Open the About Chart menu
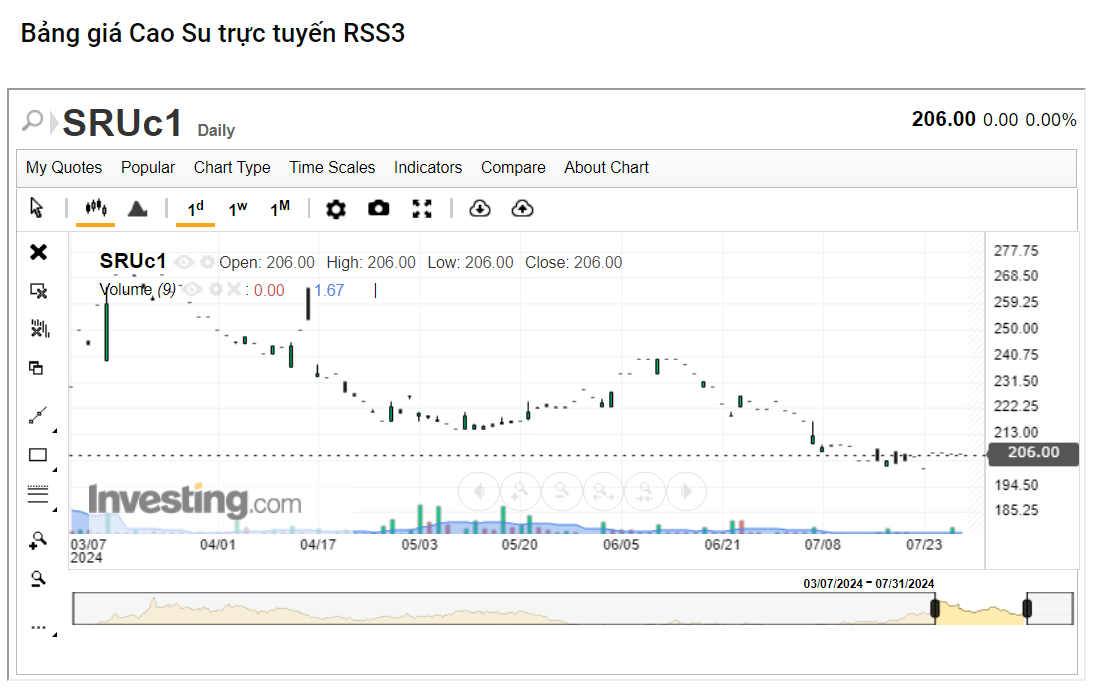Image resolution: width=1095 pixels, height=689 pixels. tap(606, 168)
